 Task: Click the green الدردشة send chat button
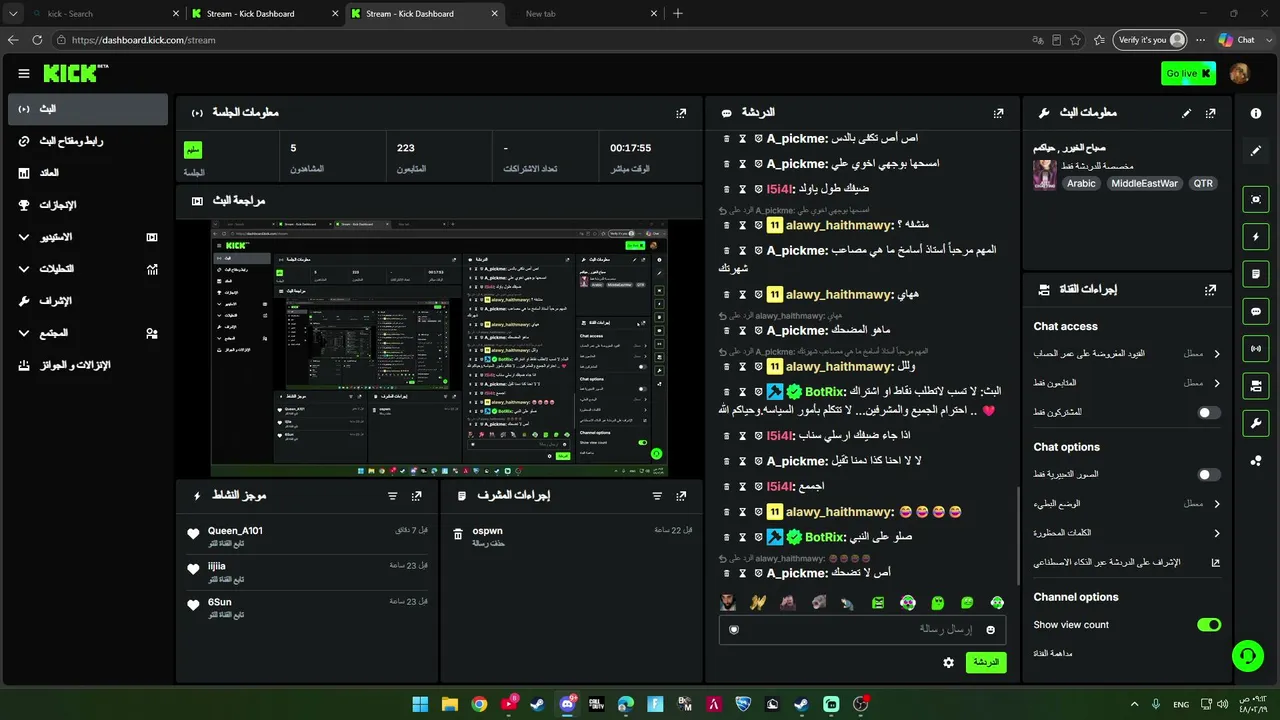pos(986,662)
